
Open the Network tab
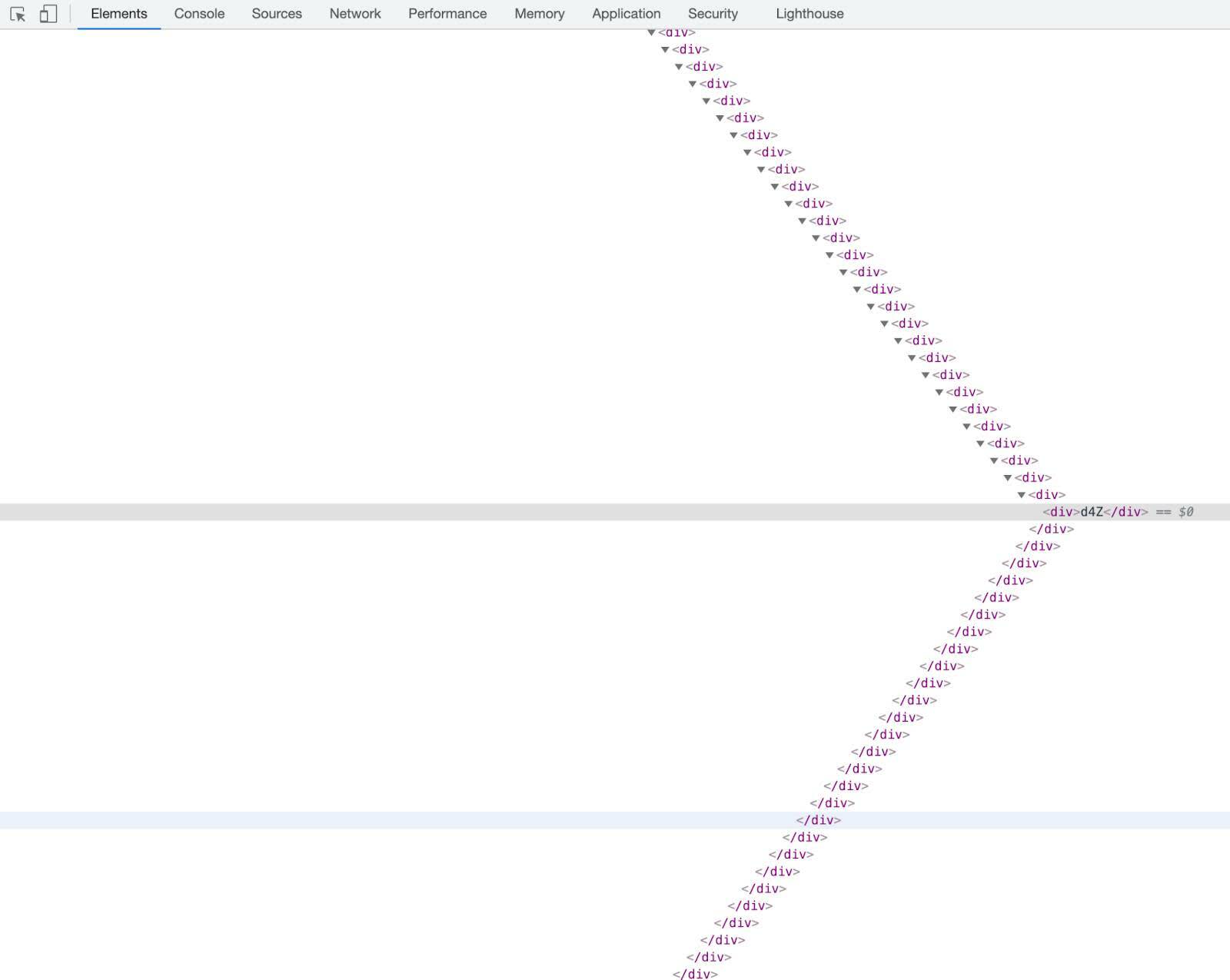tap(355, 14)
